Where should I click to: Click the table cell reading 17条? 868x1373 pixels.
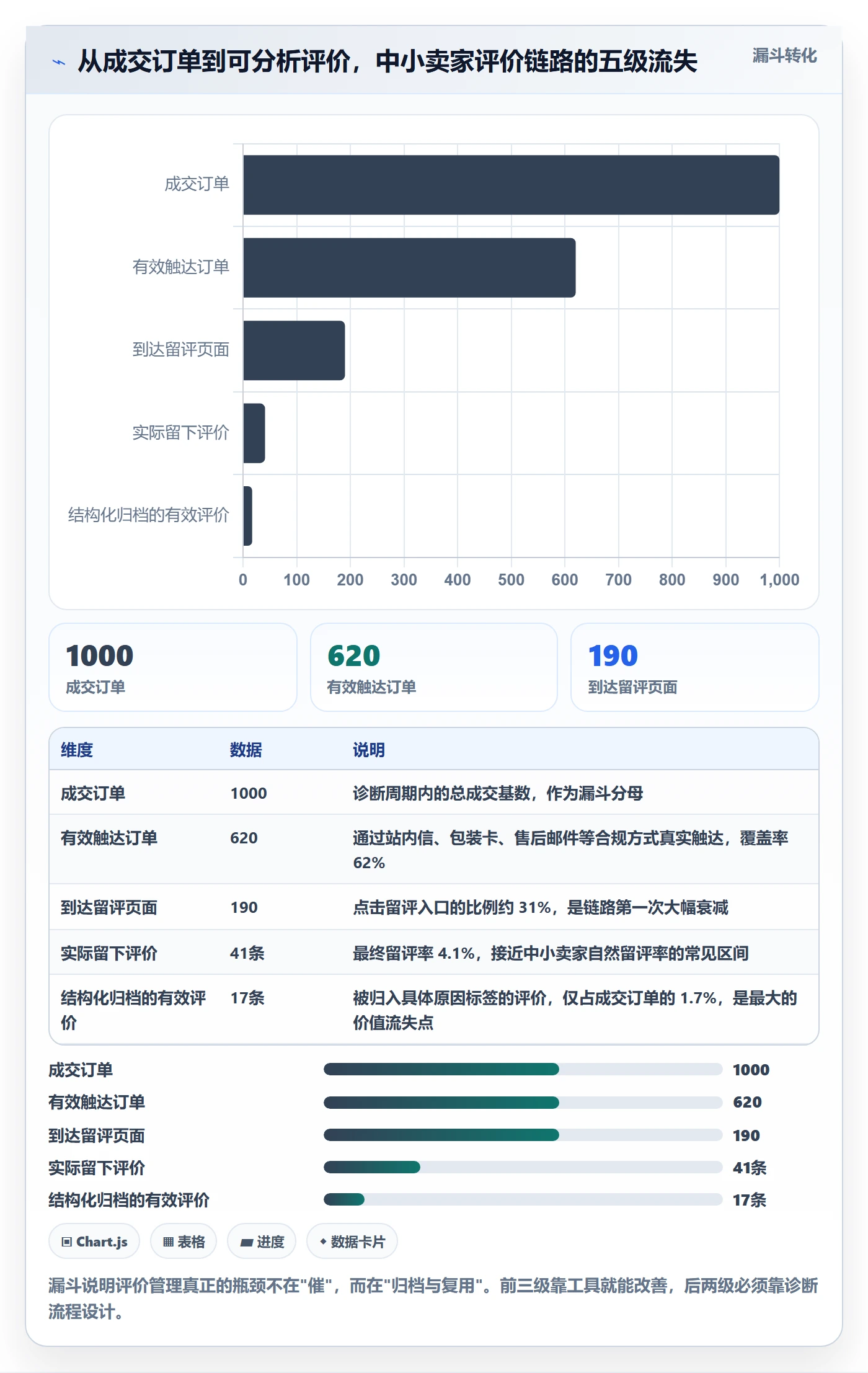247,998
